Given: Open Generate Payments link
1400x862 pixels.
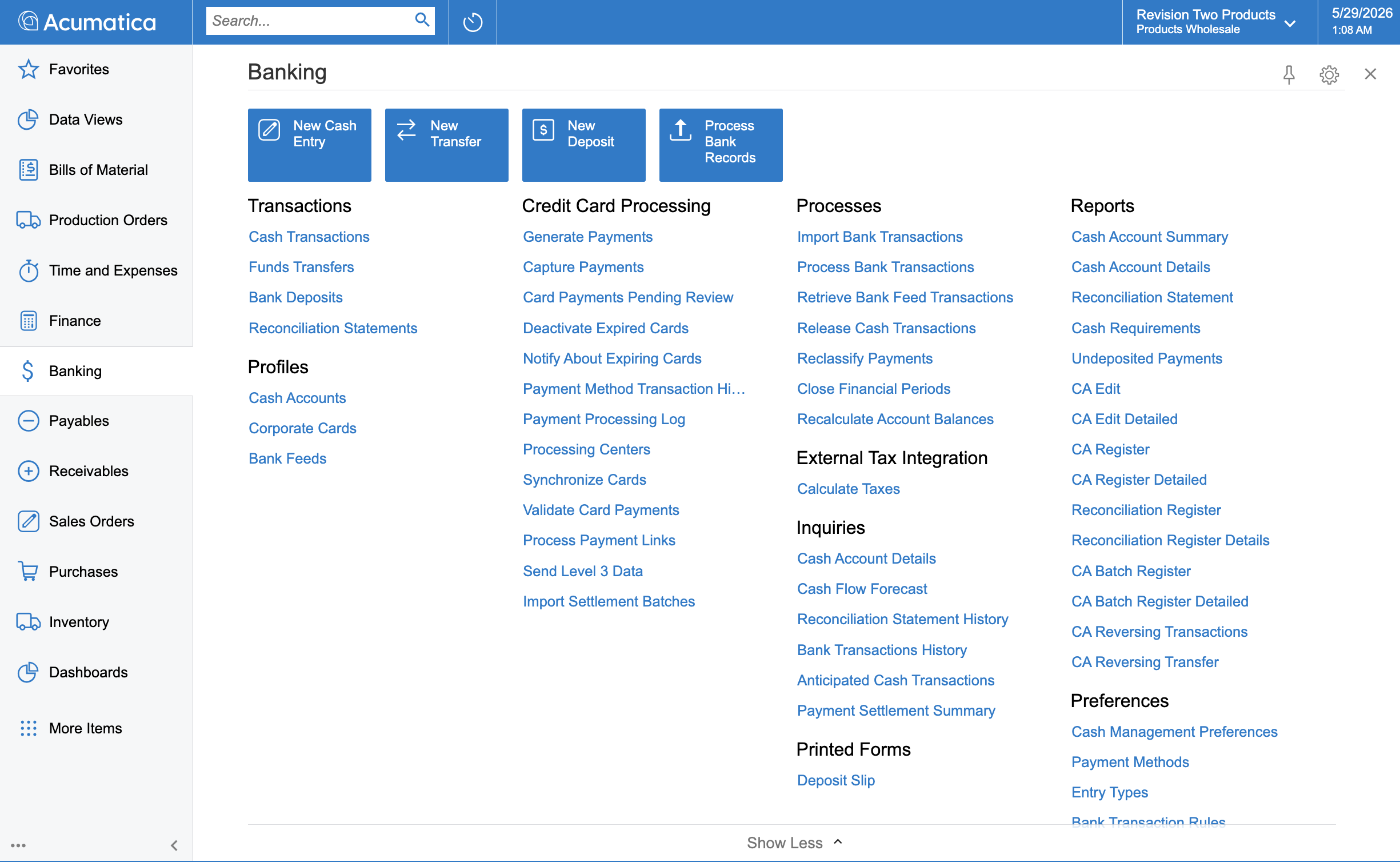Looking at the screenshot, I should click(x=587, y=237).
